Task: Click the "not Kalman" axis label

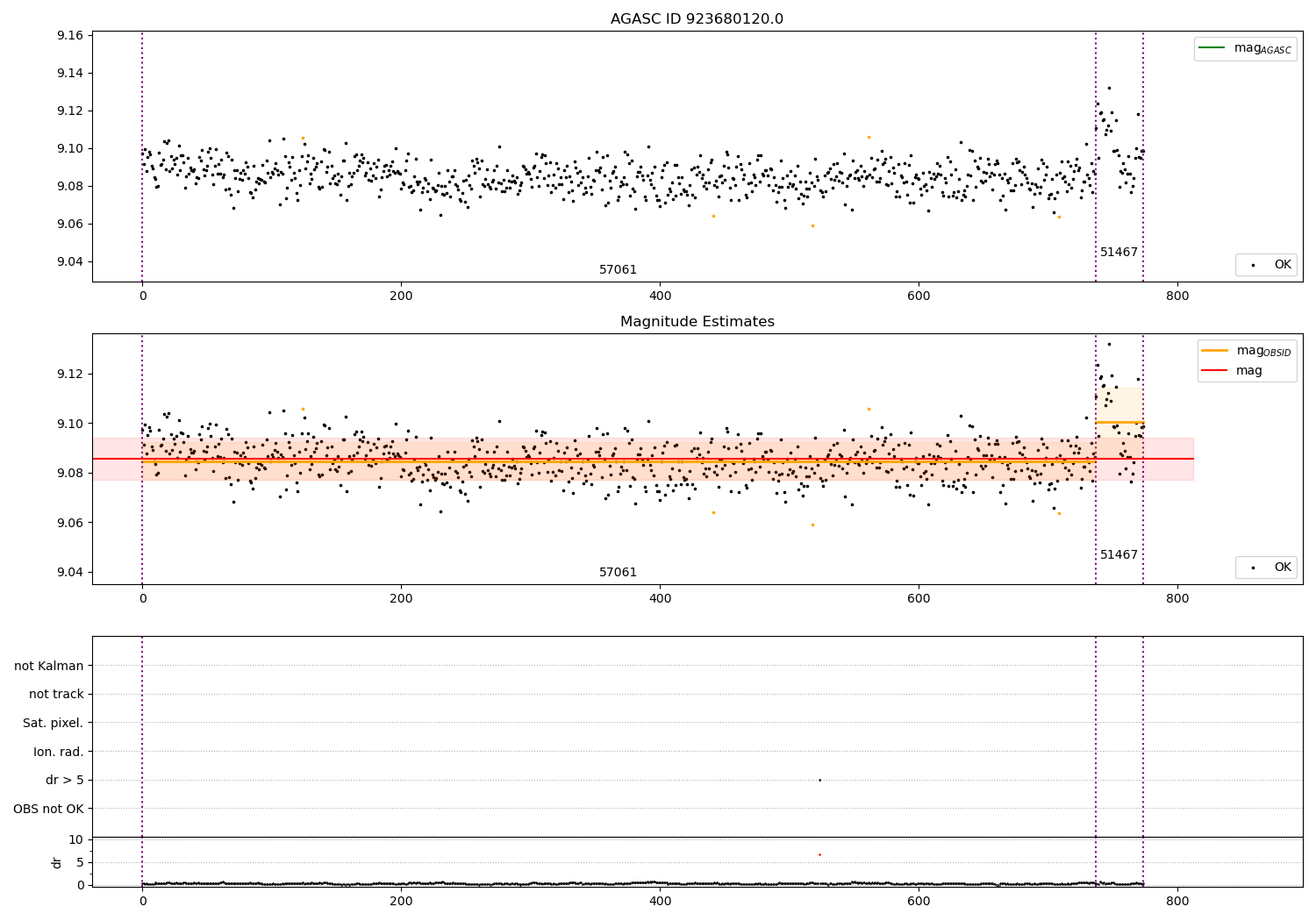Action: tap(49, 666)
